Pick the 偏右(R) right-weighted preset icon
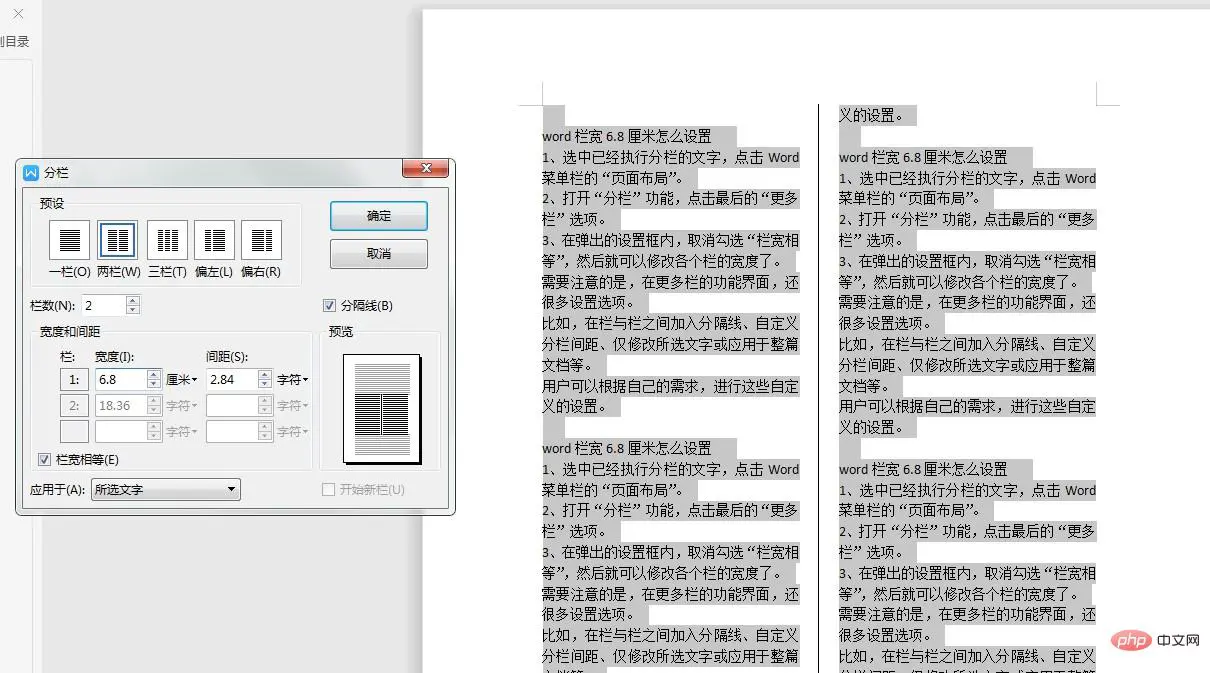This screenshot has height=673, width=1210. click(x=261, y=240)
